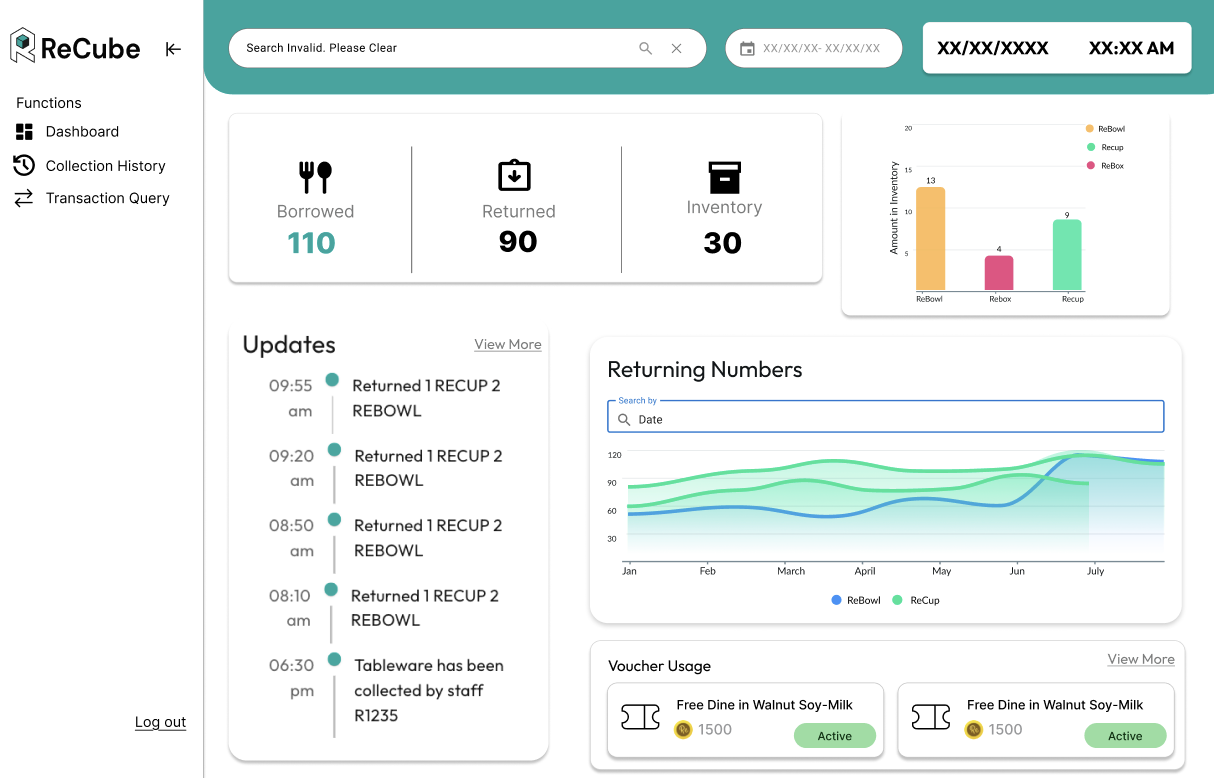
Task: Click the blue ReBowl legend dot under the line chart
Action: [836, 600]
